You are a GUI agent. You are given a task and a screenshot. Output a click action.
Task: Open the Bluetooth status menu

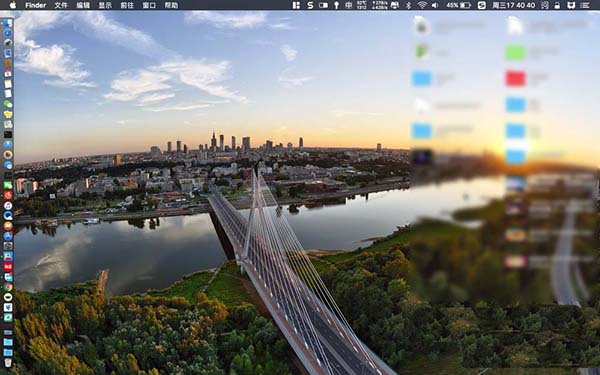point(408,5)
